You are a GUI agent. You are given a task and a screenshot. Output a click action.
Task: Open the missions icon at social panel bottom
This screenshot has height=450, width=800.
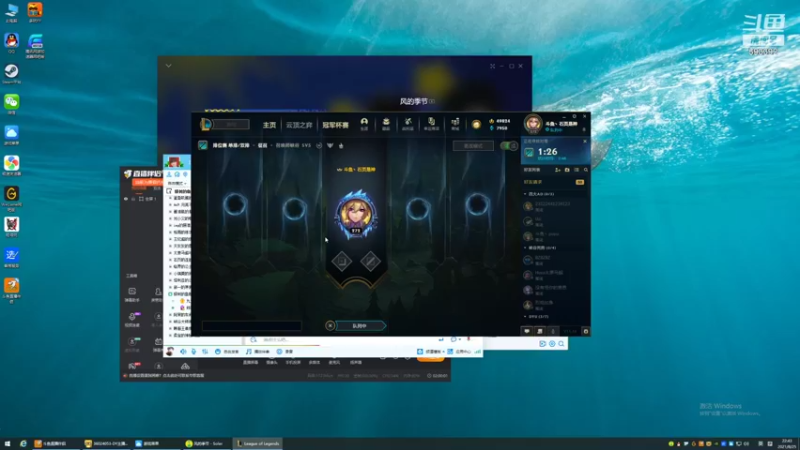540,331
